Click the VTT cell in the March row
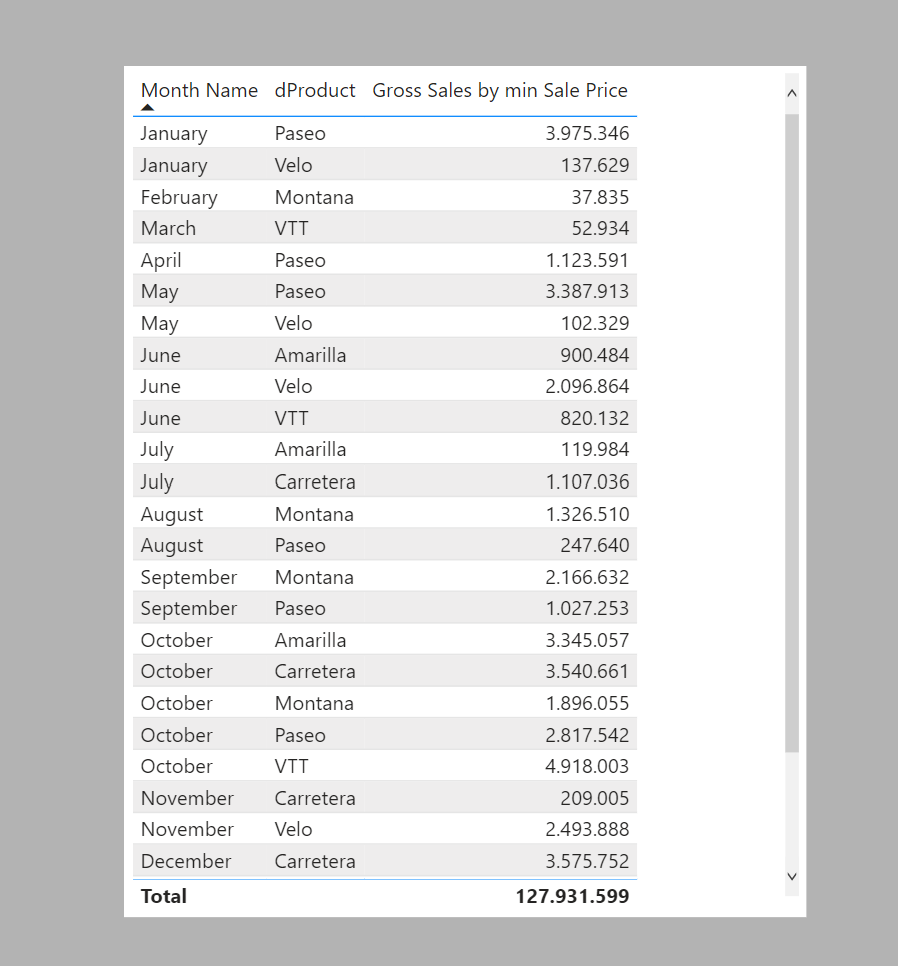Image resolution: width=898 pixels, height=966 pixels. click(291, 228)
